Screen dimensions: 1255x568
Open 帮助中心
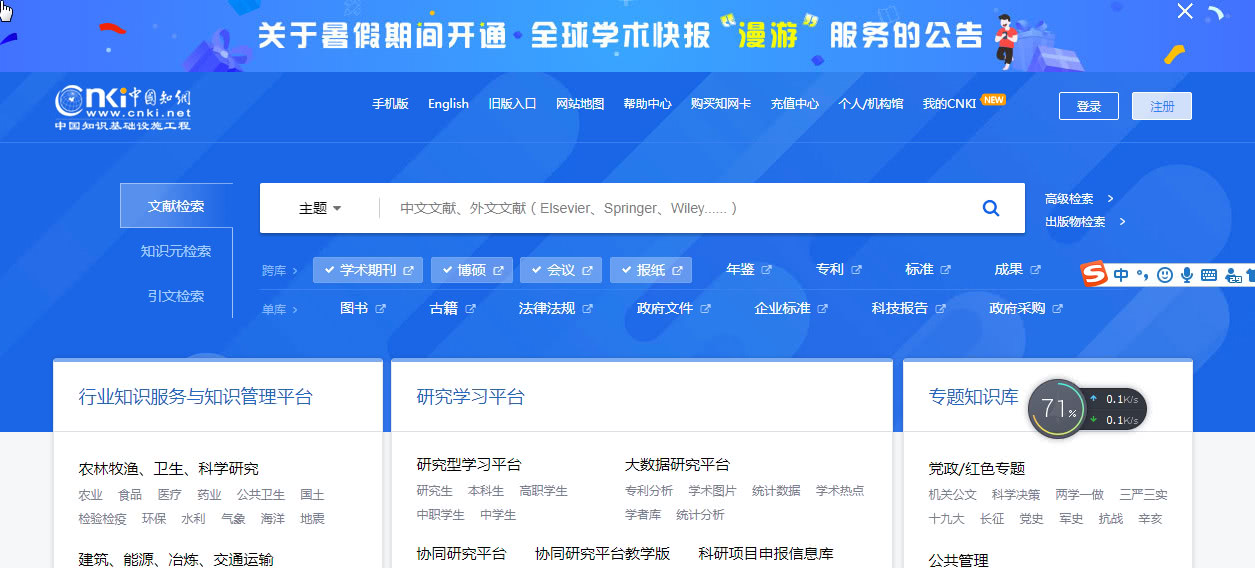647,104
